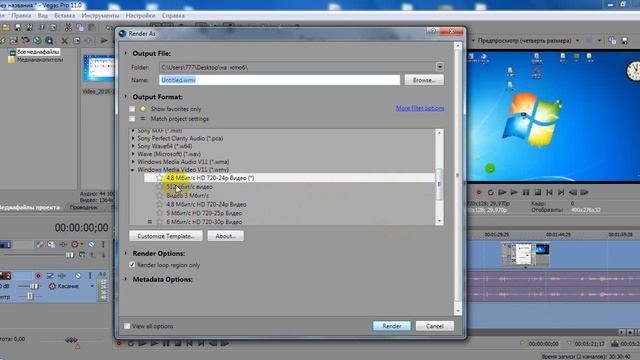Click Play from start under the preview

tap(502, 192)
